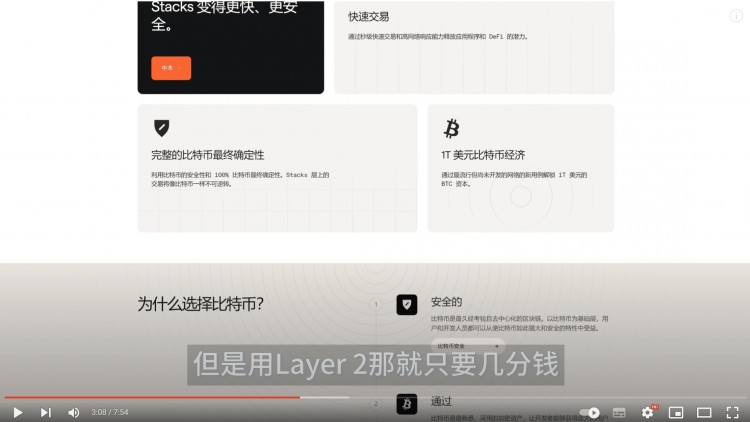Image resolution: width=750 pixels, height=422 pixels.
Task: Click the shield icon above 完整的比特币最终确定性
Action: click(162, 128)
